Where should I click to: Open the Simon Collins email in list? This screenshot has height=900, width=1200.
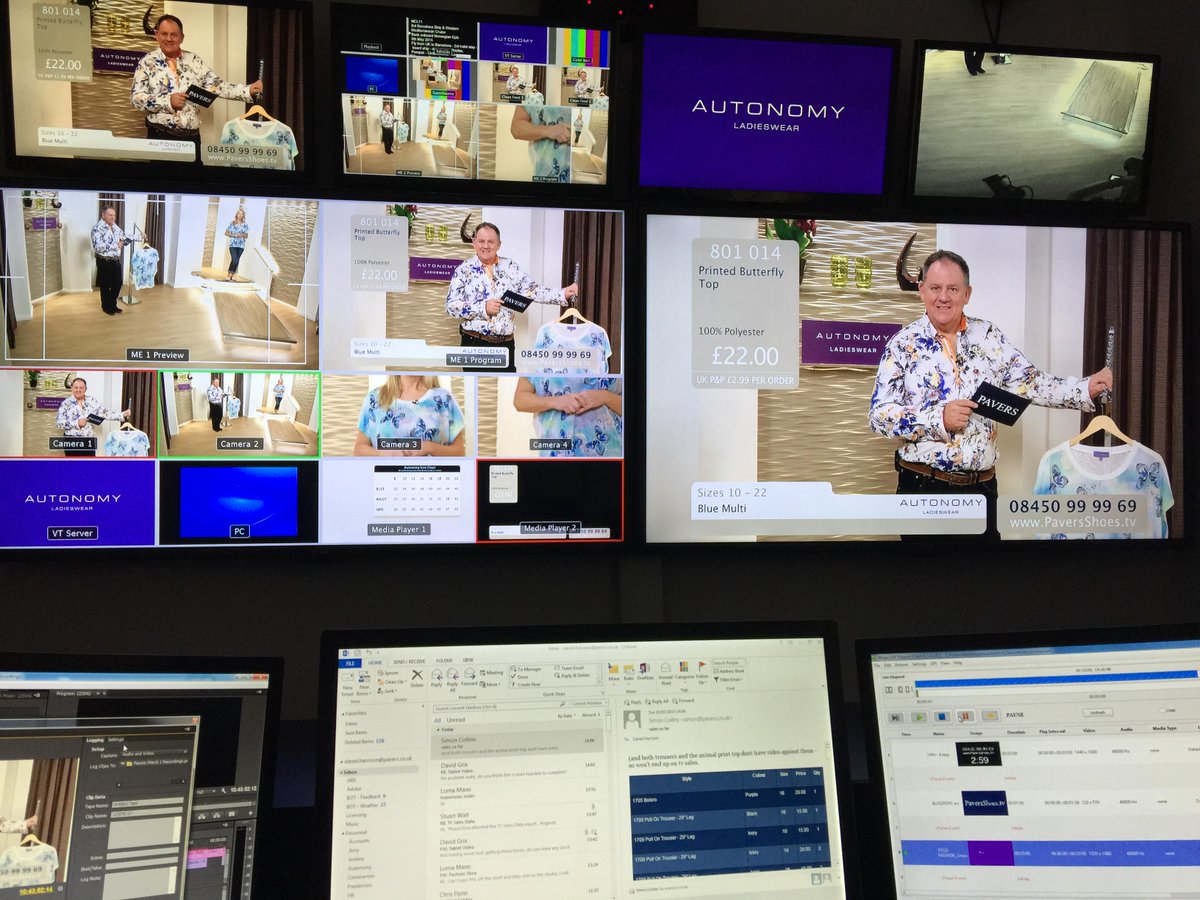pyautogui.click(x=518, y=745)
